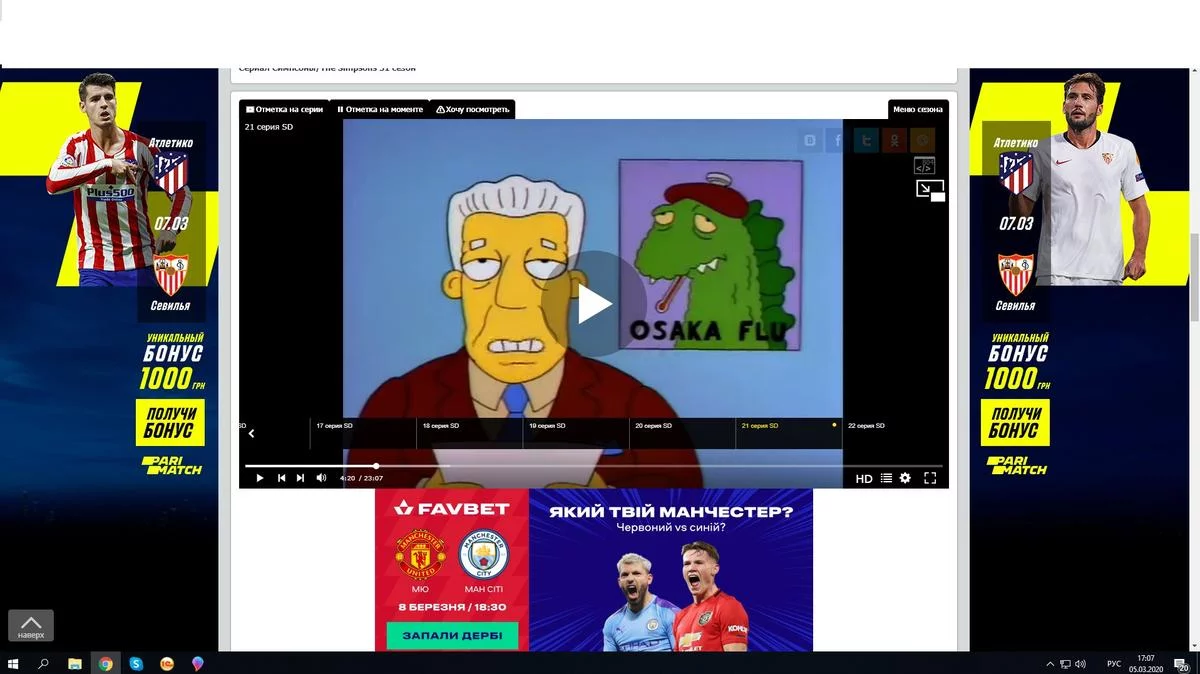Mute the video with the speaker icon
The width and height of the screenshot is (1200, 674).
[321, 478]
